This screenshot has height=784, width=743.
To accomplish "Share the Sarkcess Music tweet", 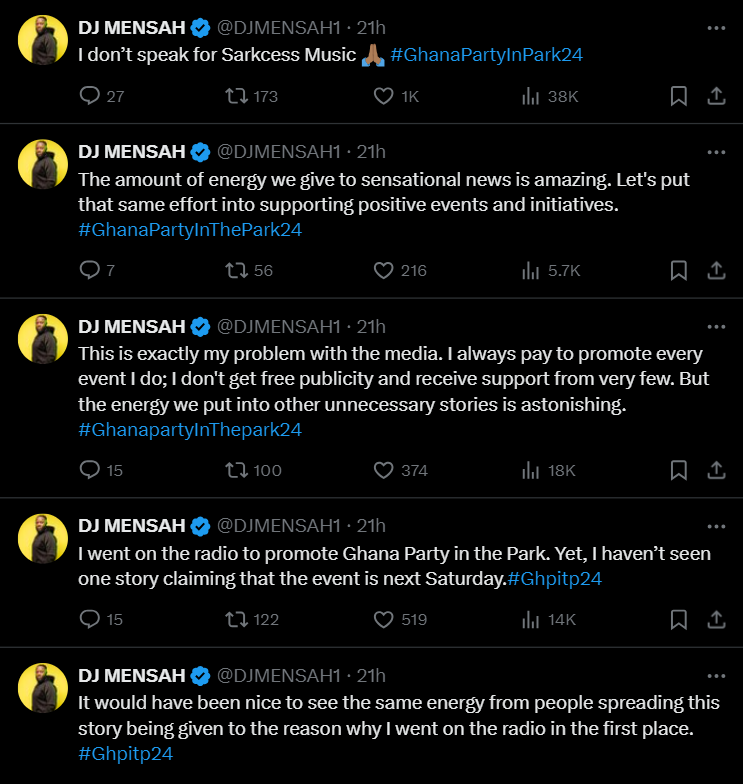I will pos(716,96).
